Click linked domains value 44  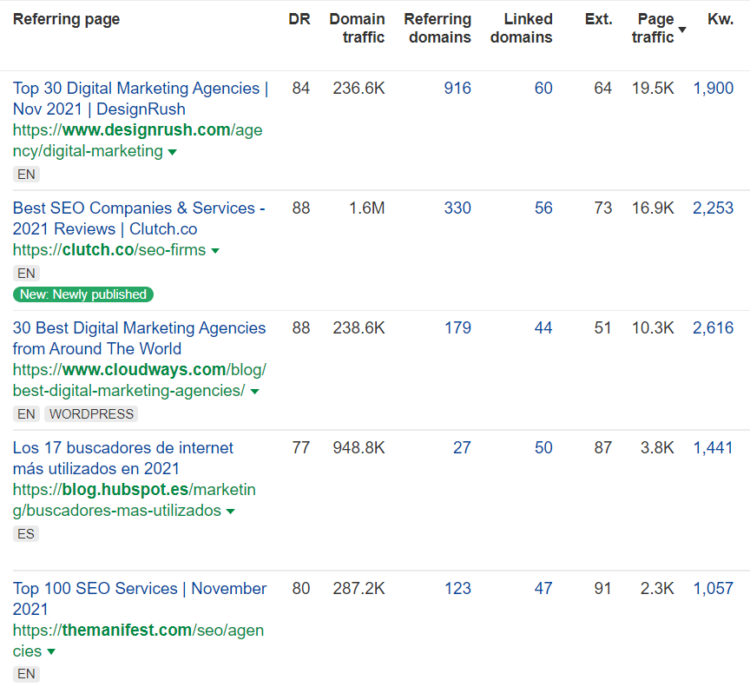pyautogui.click(x=543, y=328)
